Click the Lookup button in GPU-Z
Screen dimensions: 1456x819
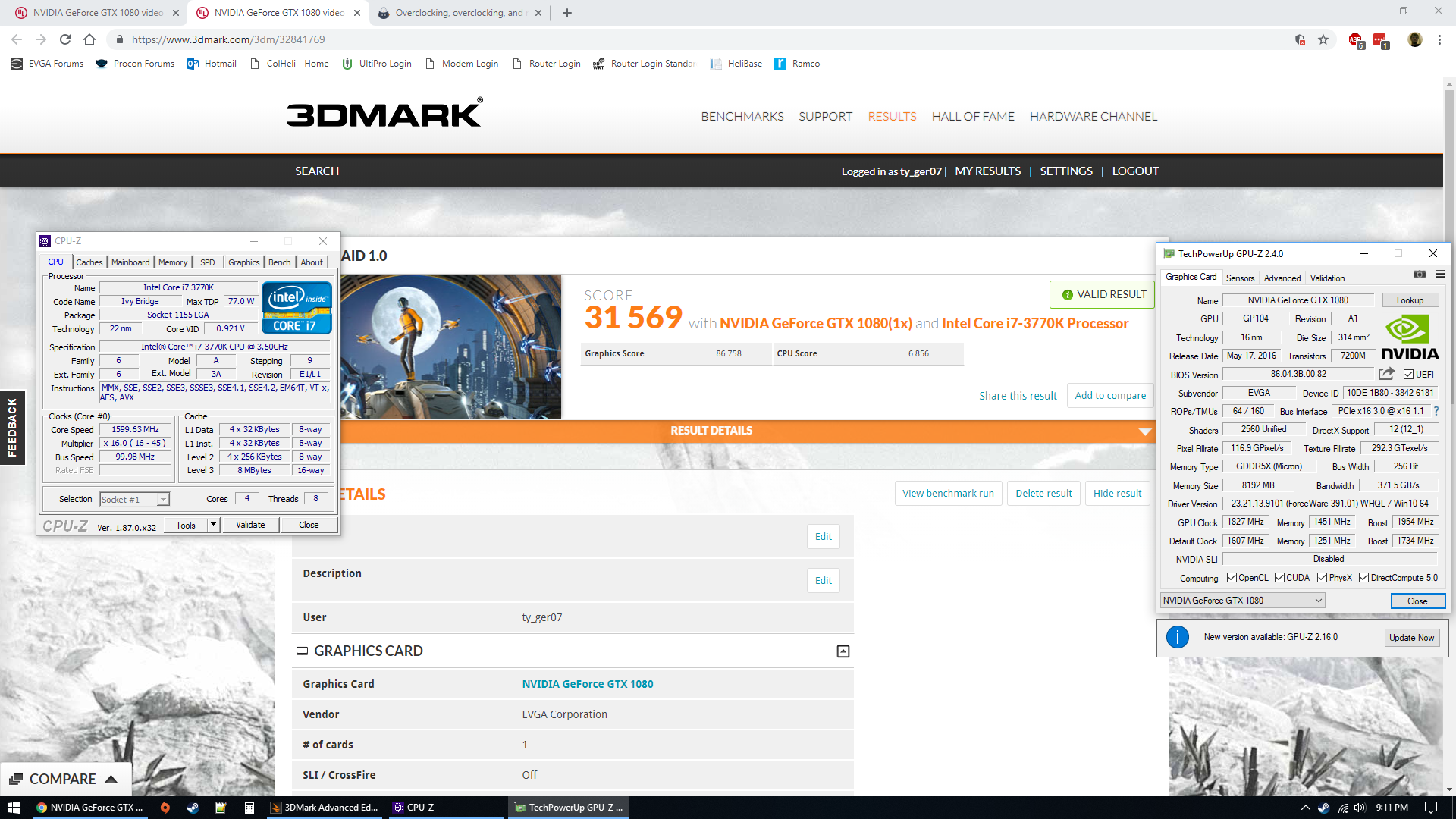pos(1410,300)
